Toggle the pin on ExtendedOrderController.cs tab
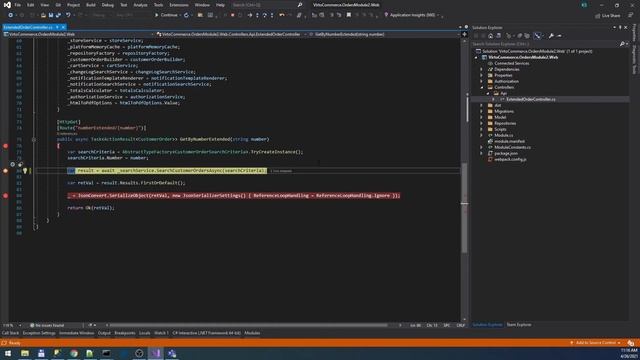The image size is (640, 360). pos(57,27)
